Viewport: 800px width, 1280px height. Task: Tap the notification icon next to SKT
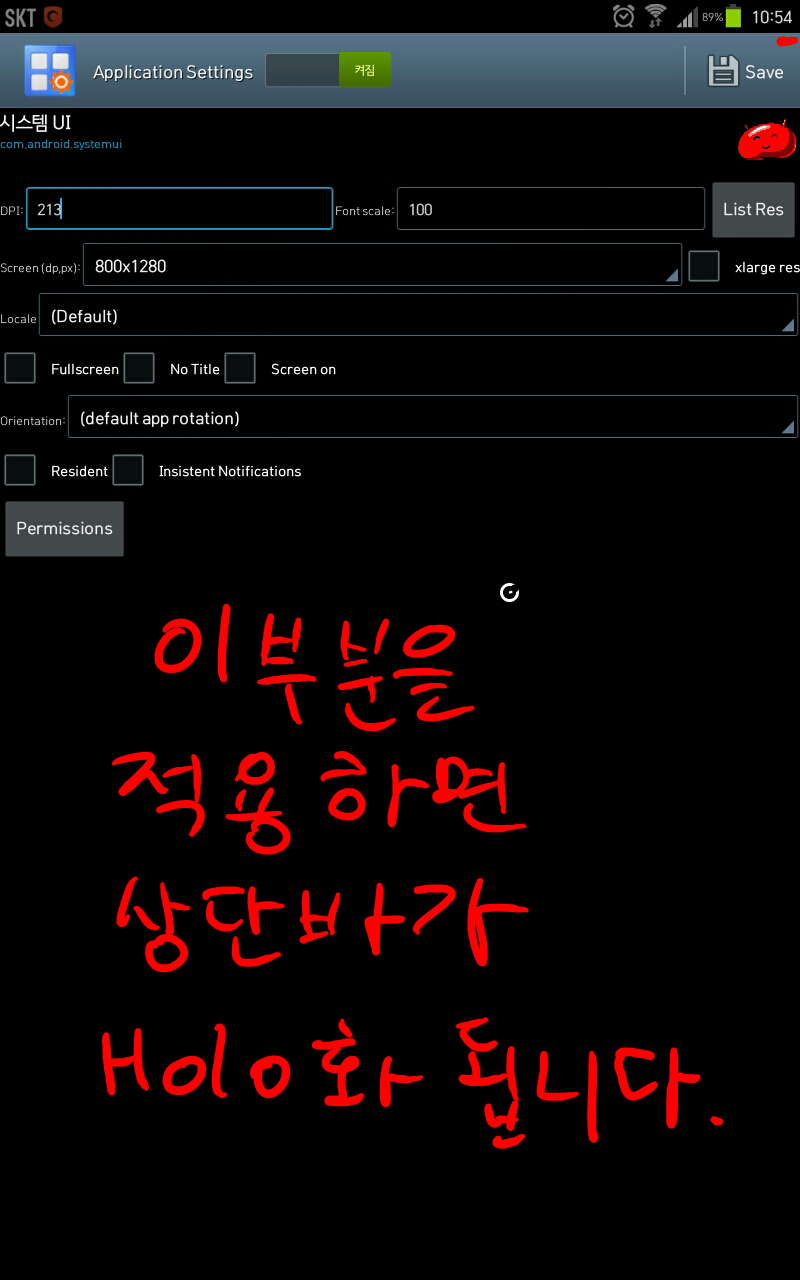pos(52,16)
